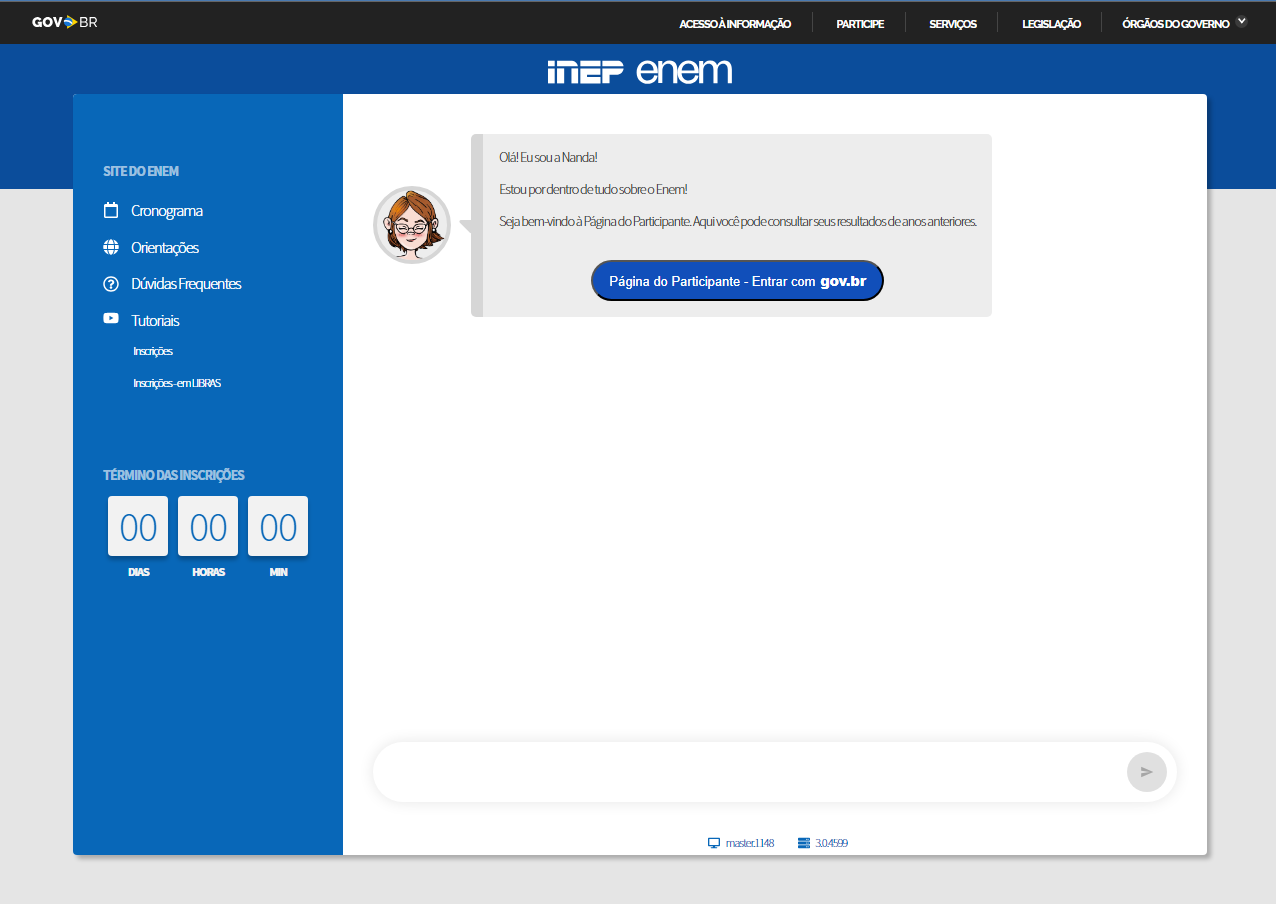Open the Acesso à Informação menu
The image size is (1276, 904).
pos(735,24)
